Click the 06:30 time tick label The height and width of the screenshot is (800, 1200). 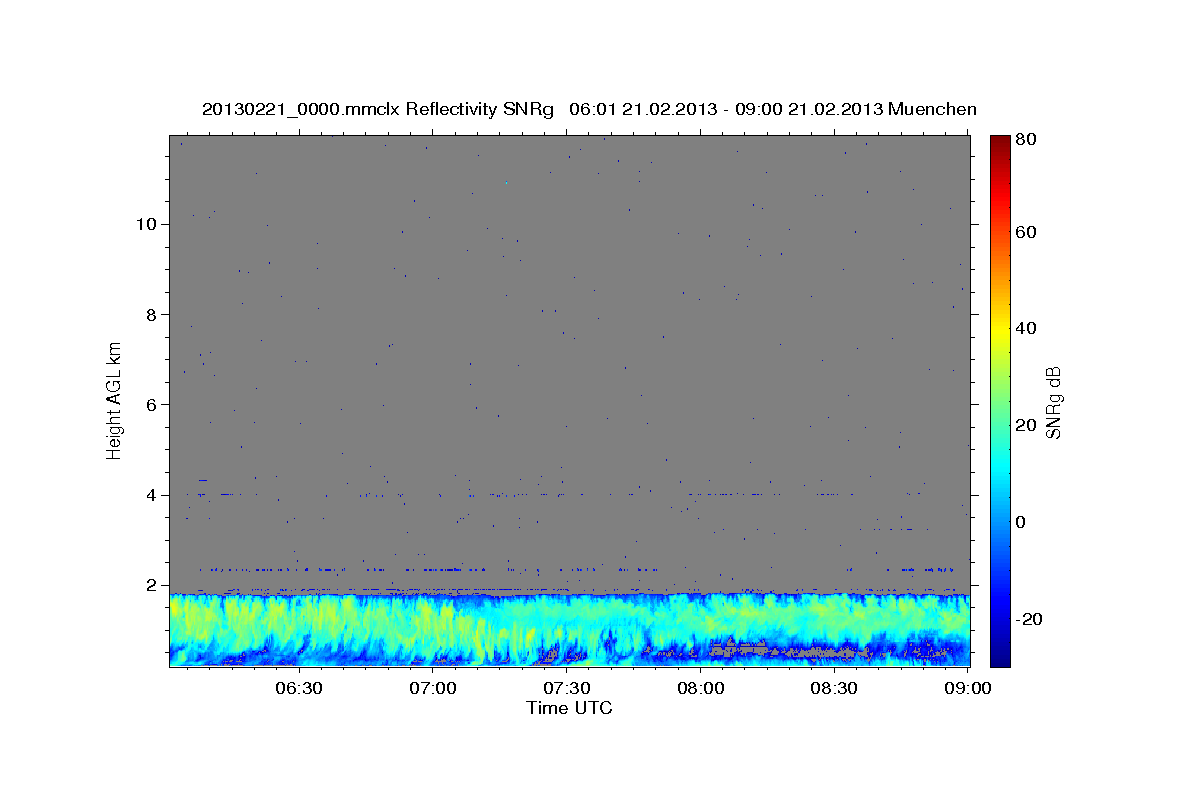298,688
